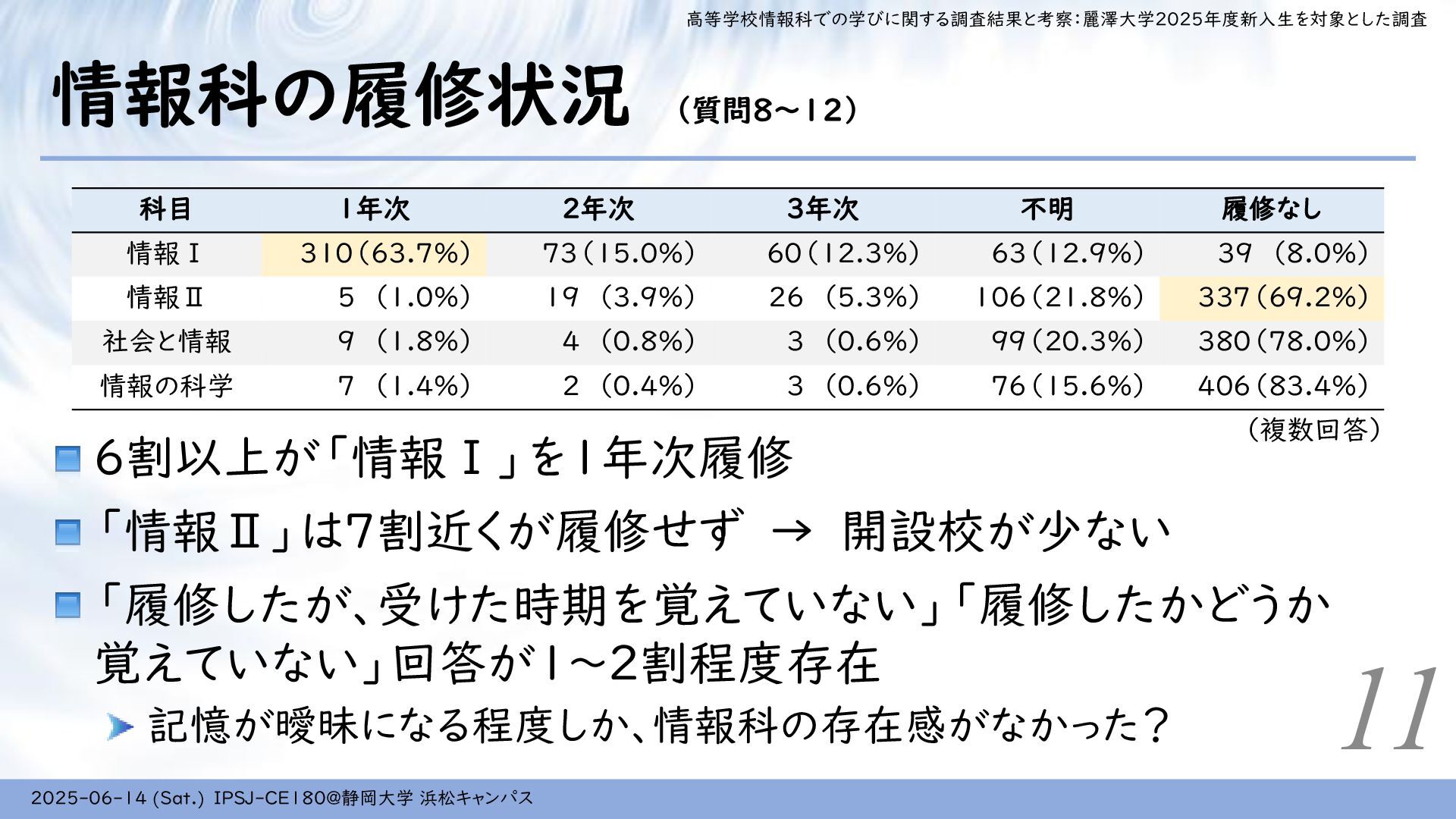Viewport: 1456px width, 819px height.
Task: Click the blue square bullet before 「履修したが
Action: click(68, 606)
